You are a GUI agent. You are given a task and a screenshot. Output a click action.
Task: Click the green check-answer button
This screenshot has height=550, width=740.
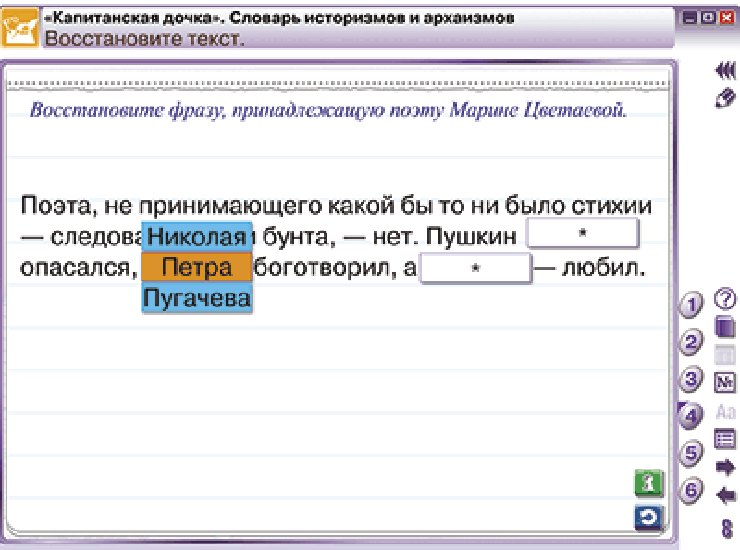[x=649, y=483]
